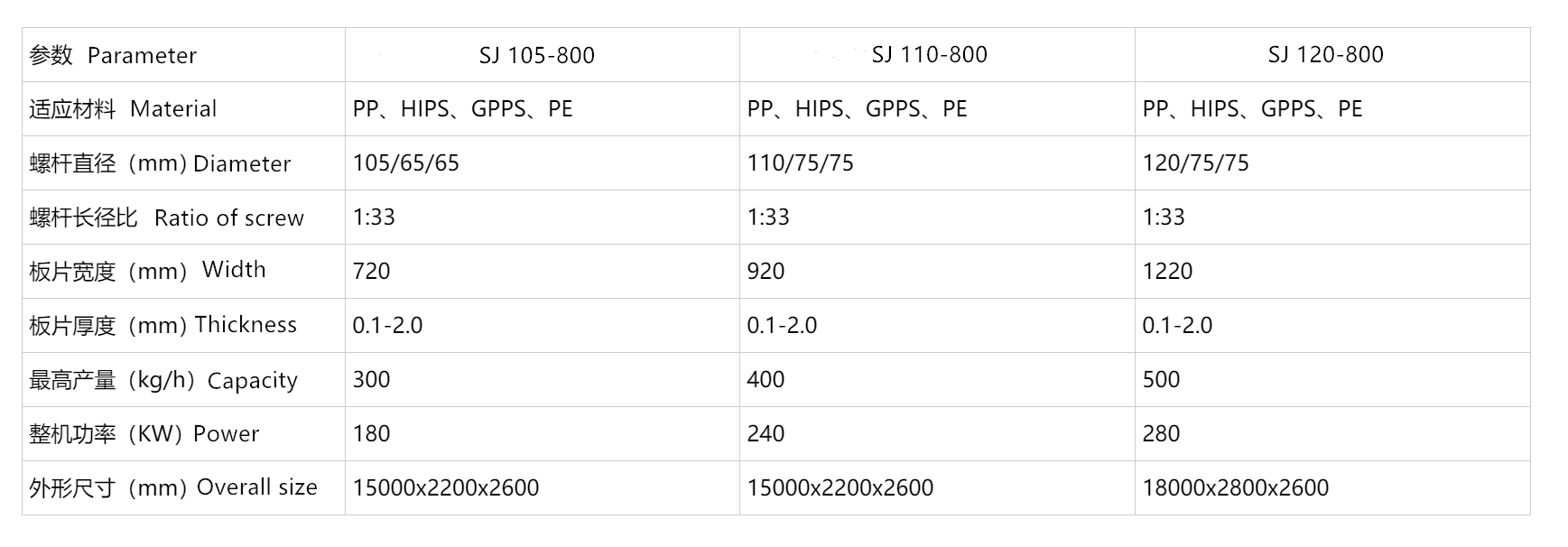Select the 110/75/75 diameter cell
1568x547 pixels.
point(800,163)
